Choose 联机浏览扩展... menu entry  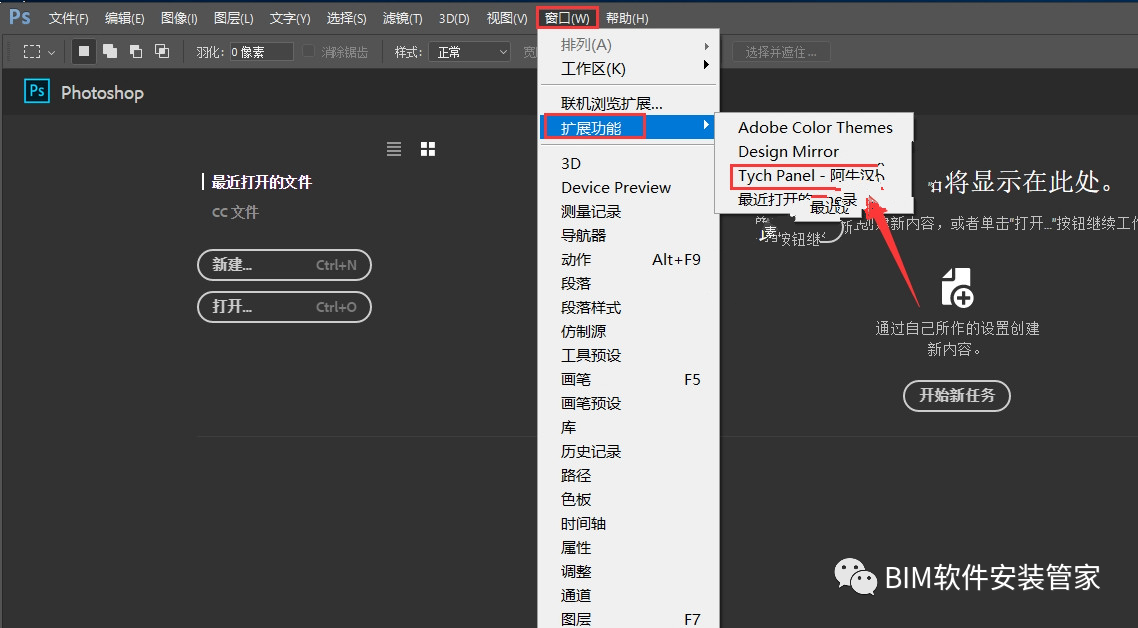tap(629, 104)
